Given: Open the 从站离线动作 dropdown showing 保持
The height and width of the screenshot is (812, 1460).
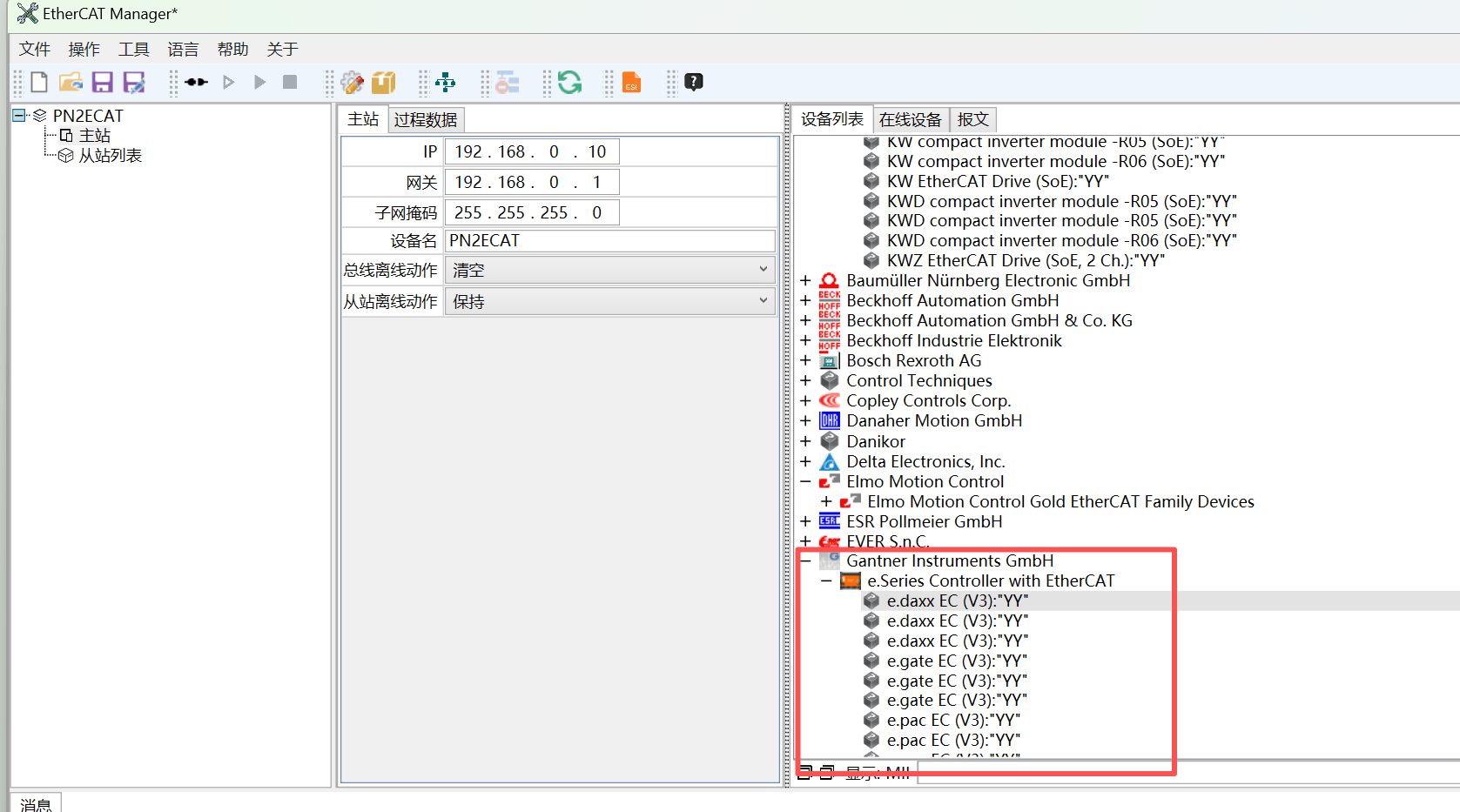Looking at the screenshot, I should click(609, 301).
